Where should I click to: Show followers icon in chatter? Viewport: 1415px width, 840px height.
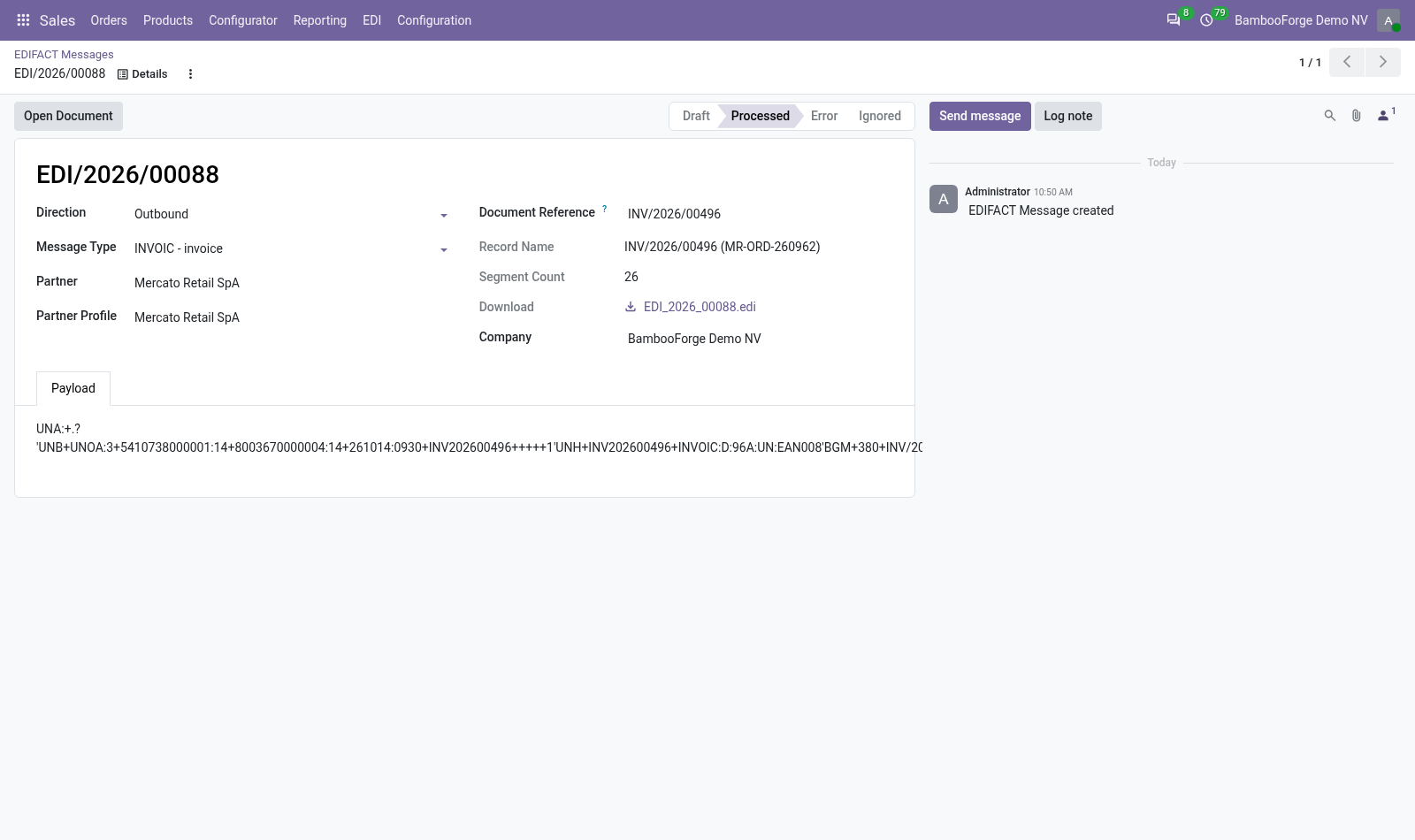point(1386,115)
